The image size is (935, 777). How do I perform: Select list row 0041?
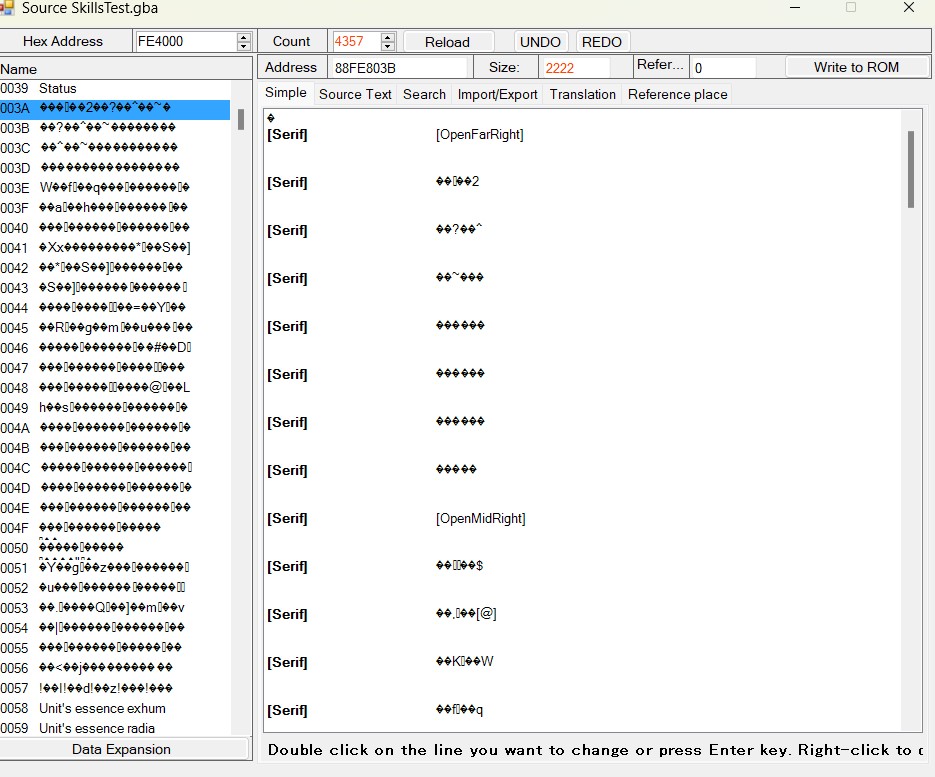tap(115, 247)
